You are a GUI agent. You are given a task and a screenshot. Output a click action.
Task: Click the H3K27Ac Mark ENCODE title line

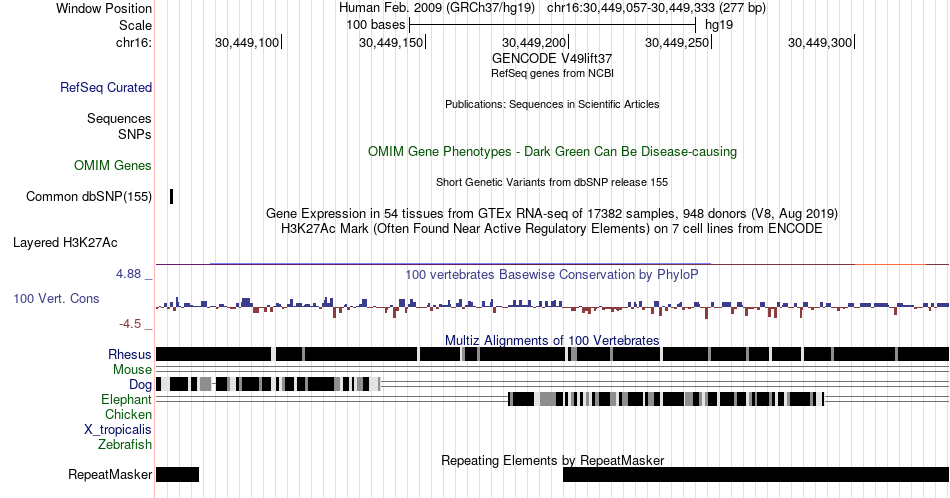coord(552,228)
